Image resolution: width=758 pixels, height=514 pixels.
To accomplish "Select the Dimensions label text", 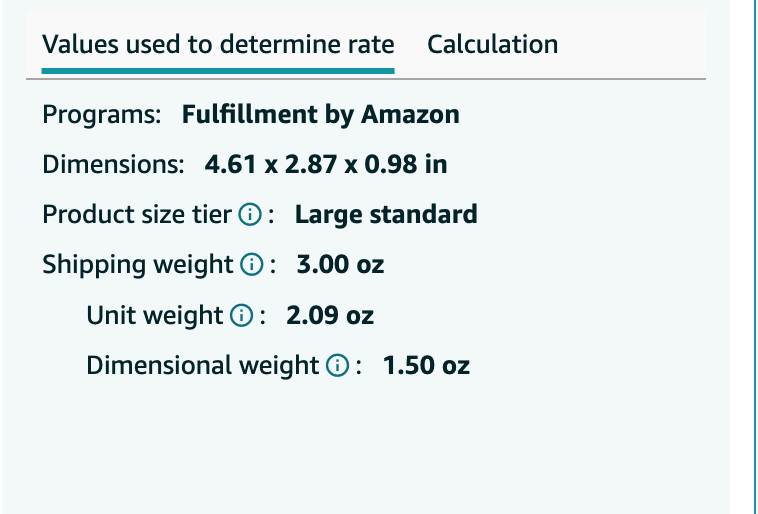I will 113,164.
